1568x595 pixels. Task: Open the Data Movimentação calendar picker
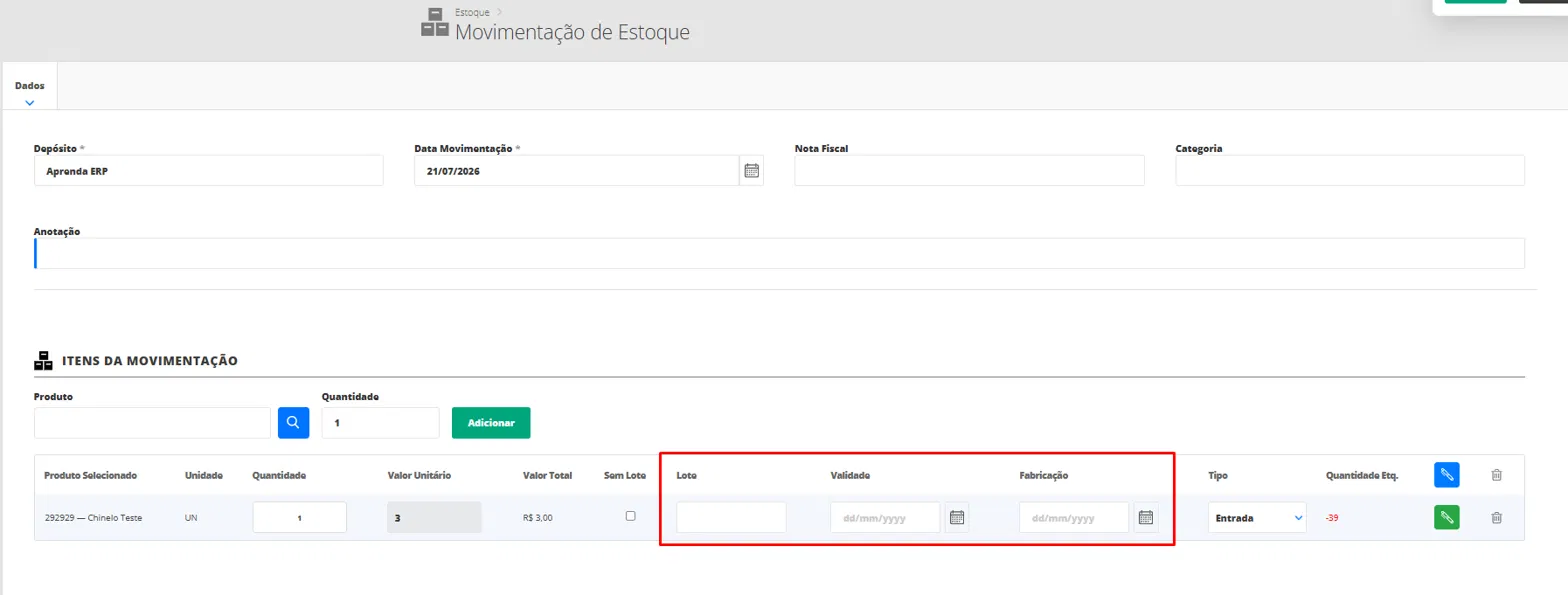[x=752, y=171]
